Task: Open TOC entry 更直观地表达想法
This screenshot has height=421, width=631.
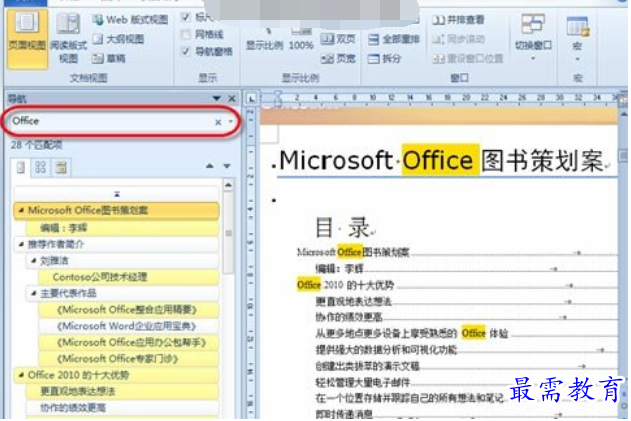Action: pos(353,301)
